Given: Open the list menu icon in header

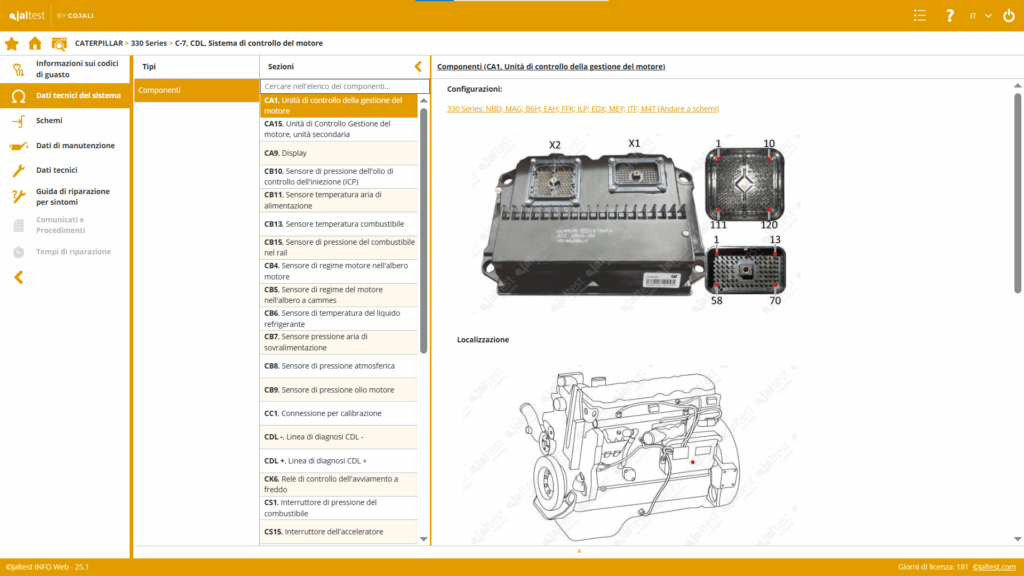Looking at the screenshot, I should (x=920, y=16).
